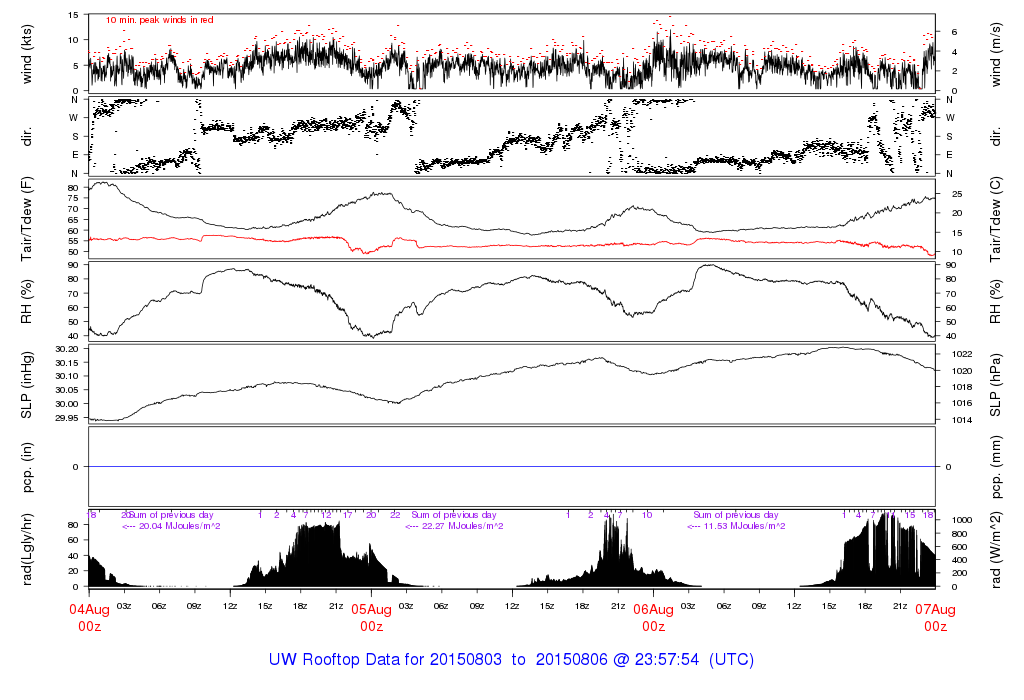The height and width of the screenshot is (700, 1024).
Task: Click the "rad (W/m^2)" axis label
Action: click(996, 548)
